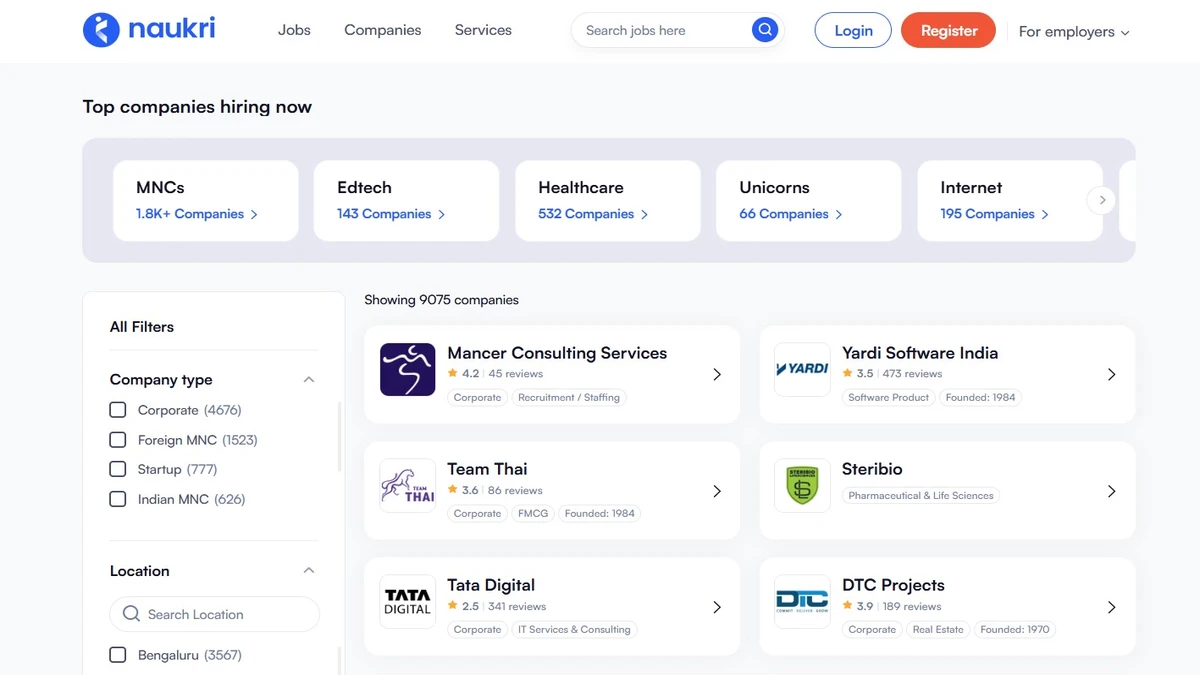Open DTC Projects via its arrow chevron
This screenshot has height=675, width=1200.
coord(1111,606)
